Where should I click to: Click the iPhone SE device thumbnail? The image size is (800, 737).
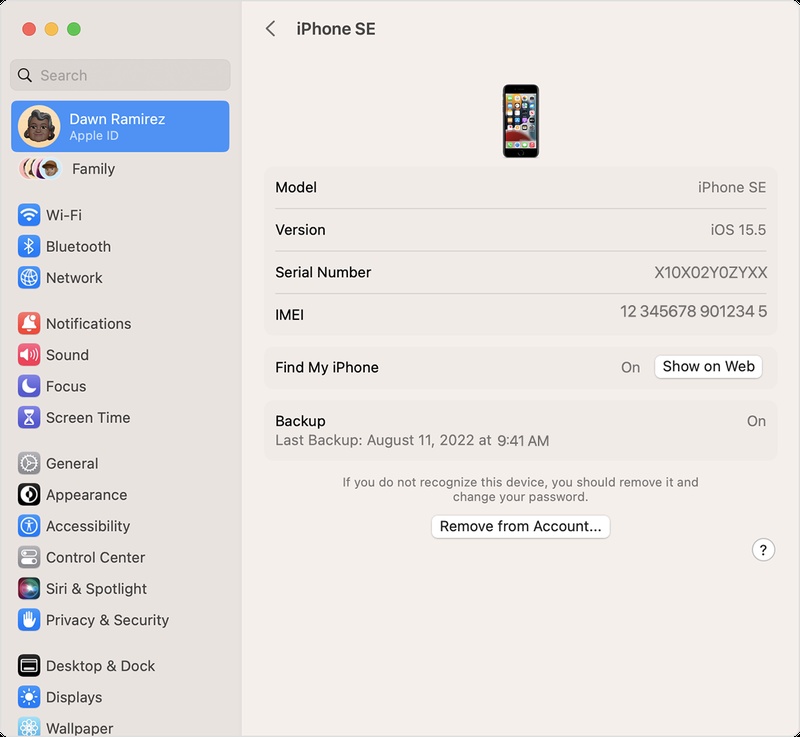click(520, 121)
